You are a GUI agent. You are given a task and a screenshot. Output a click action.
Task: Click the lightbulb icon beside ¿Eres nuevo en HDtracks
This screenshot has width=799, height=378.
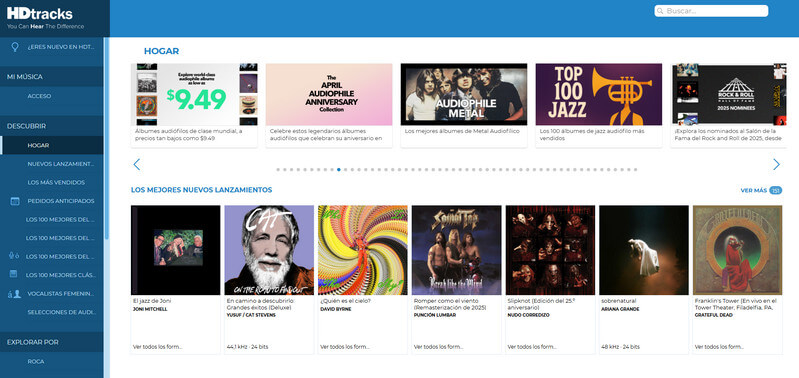tap(15, 47)
